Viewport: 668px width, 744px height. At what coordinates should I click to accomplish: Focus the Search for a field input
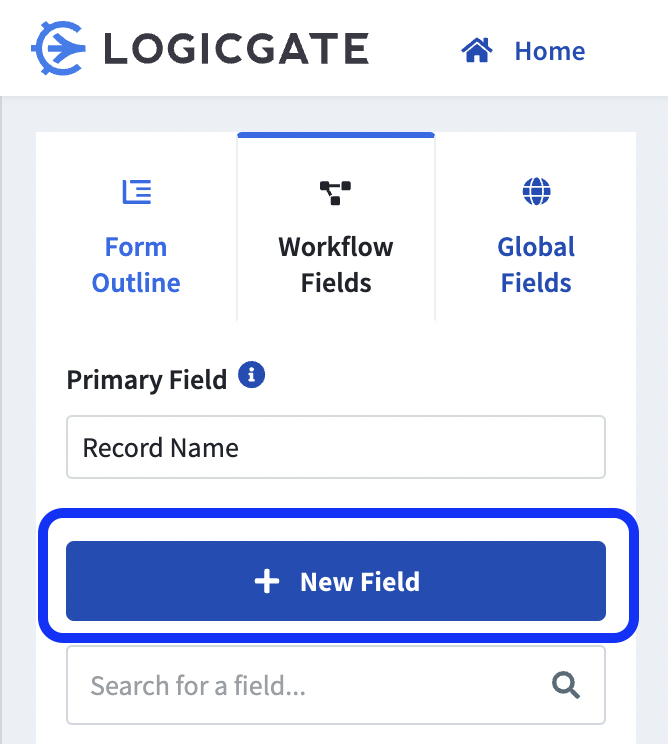(336, 685)
